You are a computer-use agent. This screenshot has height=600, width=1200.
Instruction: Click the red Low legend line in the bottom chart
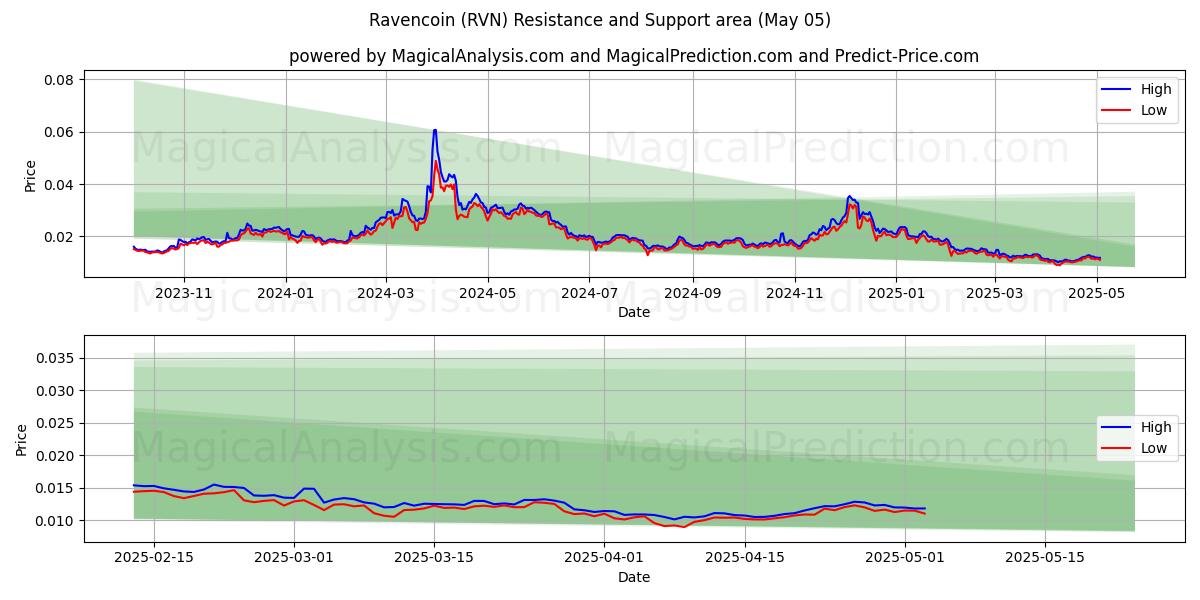click(x=1118, y=448)
